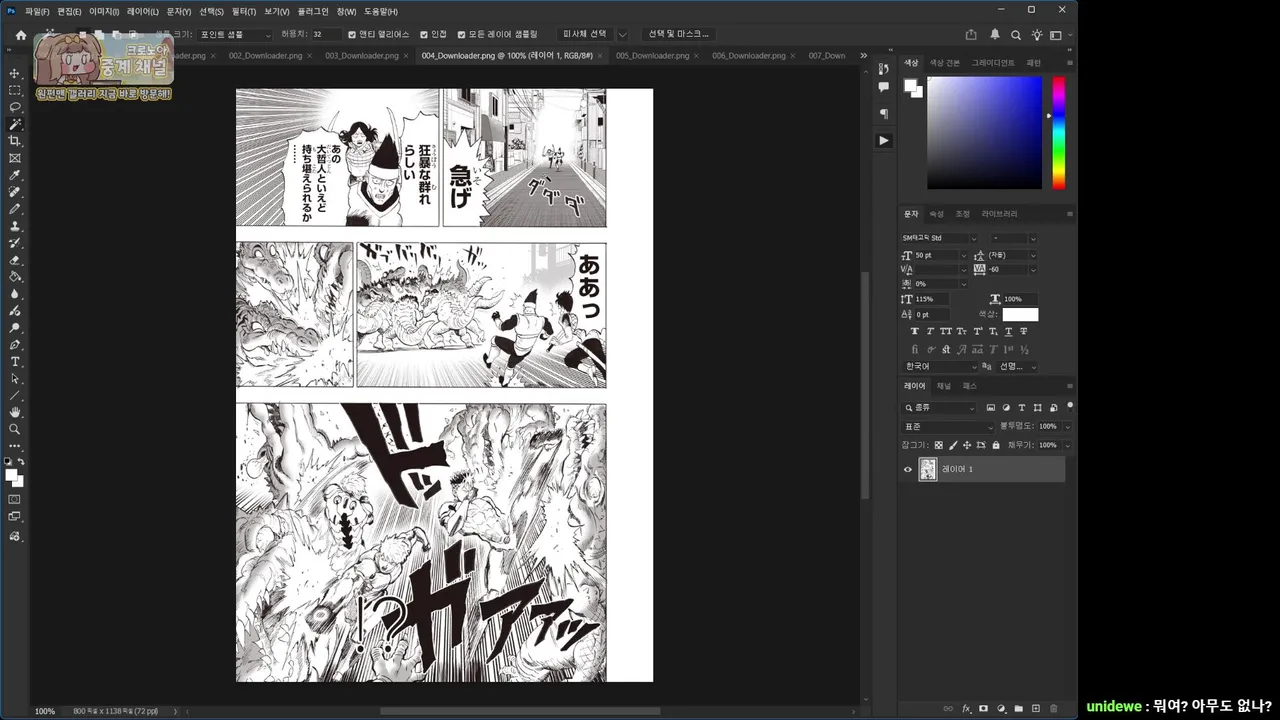
Task: Open the 파일(F) menu
Action: pyautogui.click(x=37, y=11)
